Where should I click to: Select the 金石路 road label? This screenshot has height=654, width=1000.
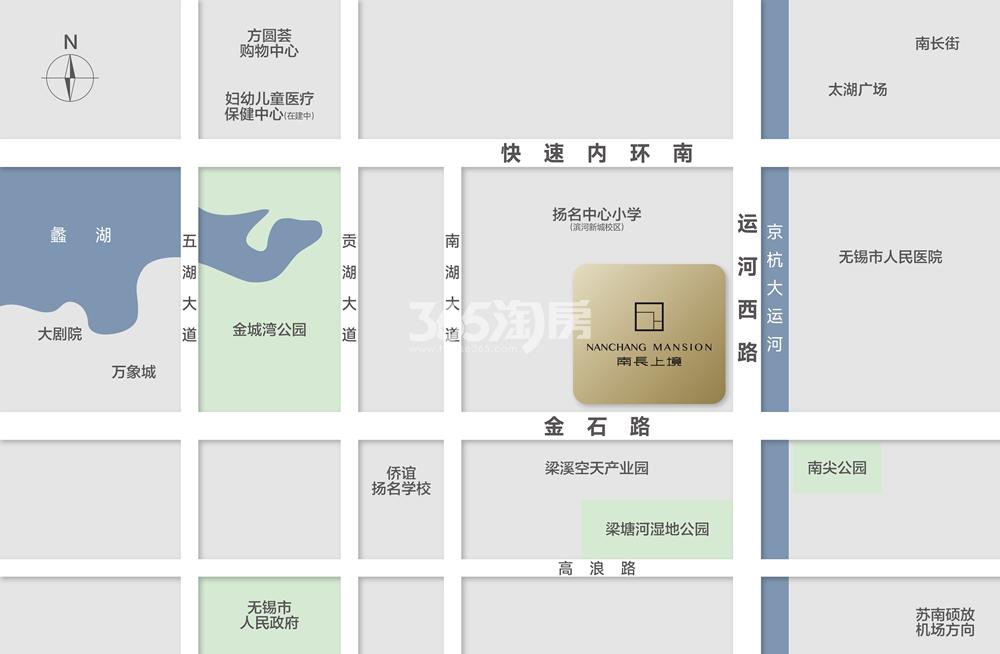tap(597, 426)
